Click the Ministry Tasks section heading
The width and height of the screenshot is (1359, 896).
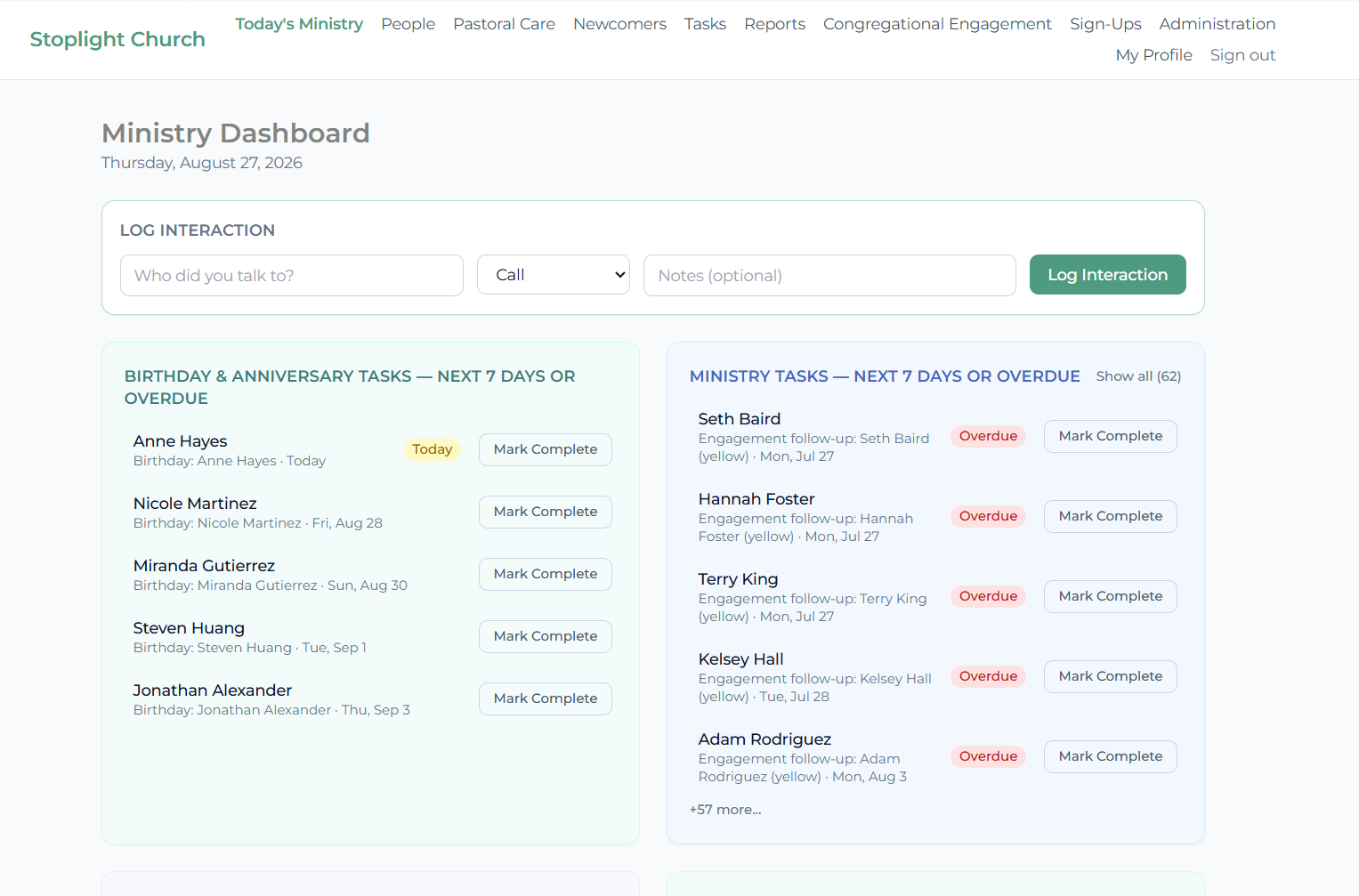(x=885, y=376)
